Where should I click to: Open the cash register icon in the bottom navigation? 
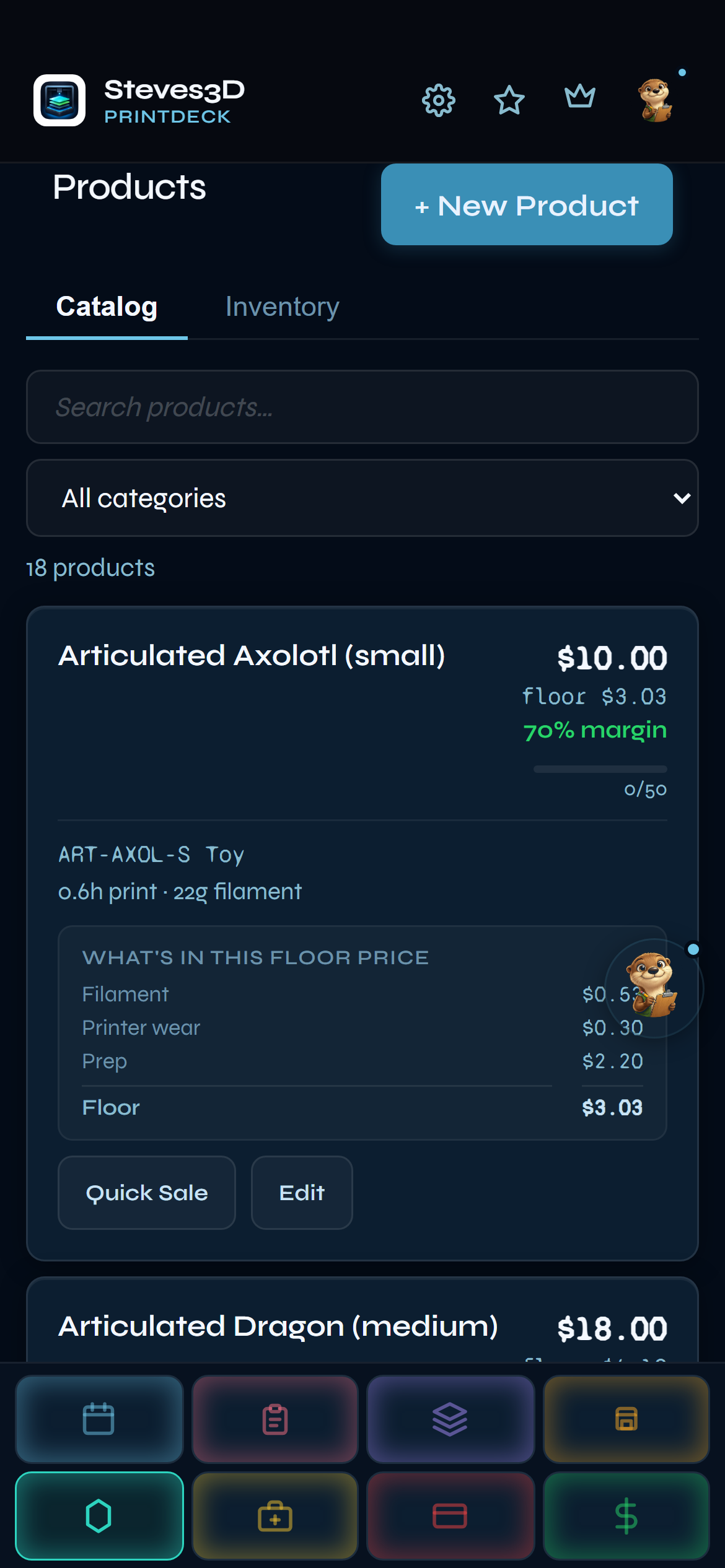tap(626, 1419)
